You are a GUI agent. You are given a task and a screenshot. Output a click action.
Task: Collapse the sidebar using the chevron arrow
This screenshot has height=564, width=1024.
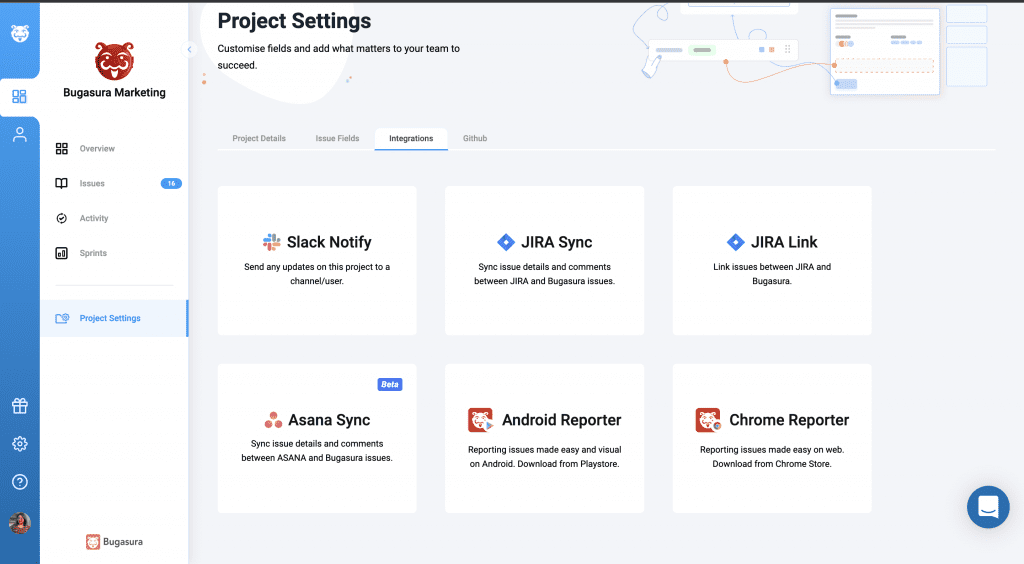pyautogui.click(x=189, y=49)
